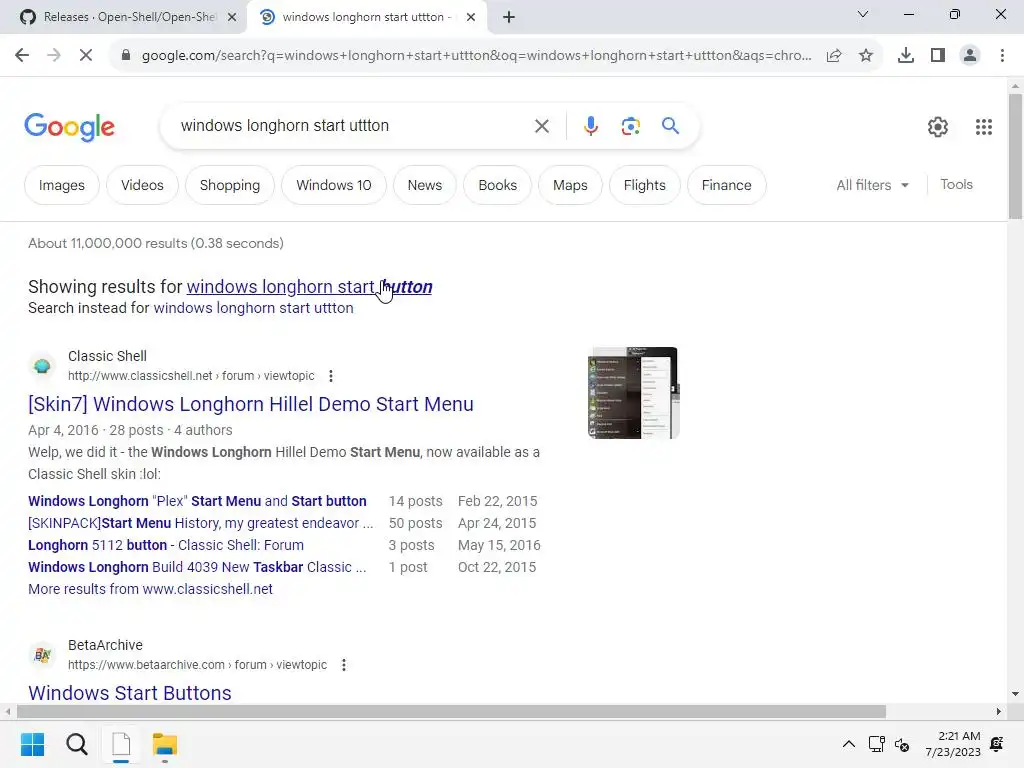Click inside the Google search input field

click(353, 126)
